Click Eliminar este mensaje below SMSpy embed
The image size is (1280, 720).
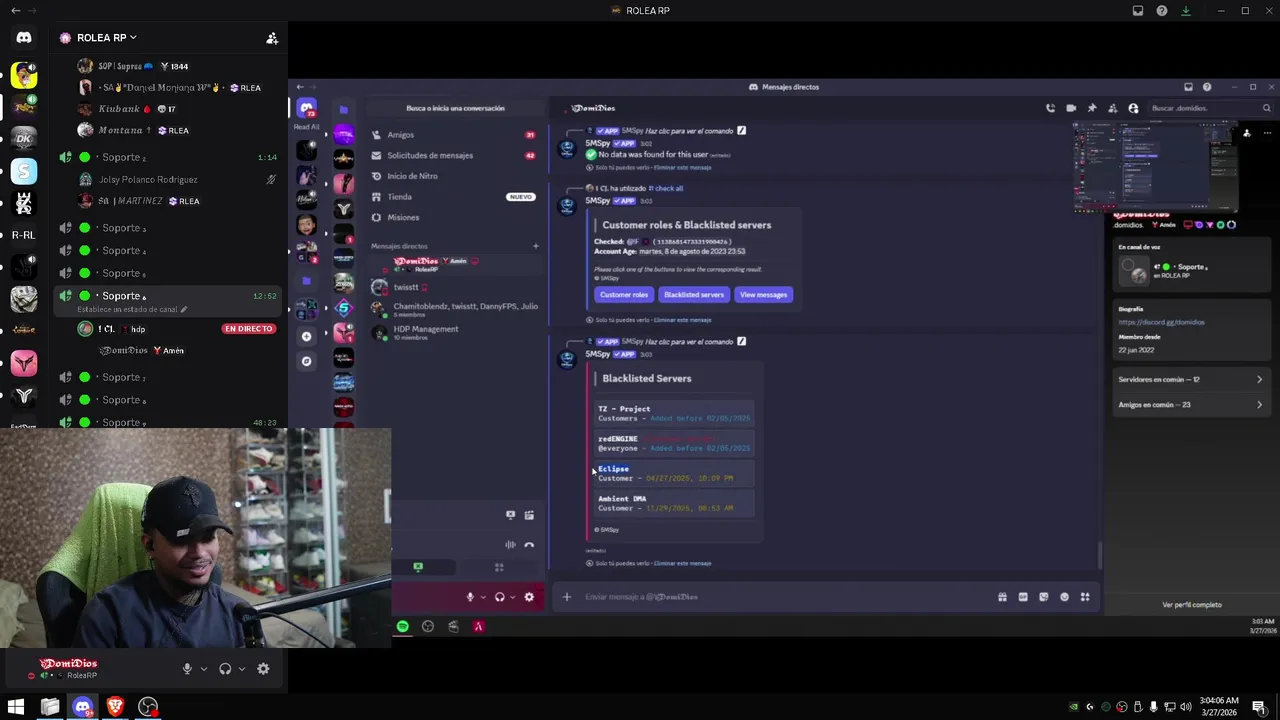[683, 563]
